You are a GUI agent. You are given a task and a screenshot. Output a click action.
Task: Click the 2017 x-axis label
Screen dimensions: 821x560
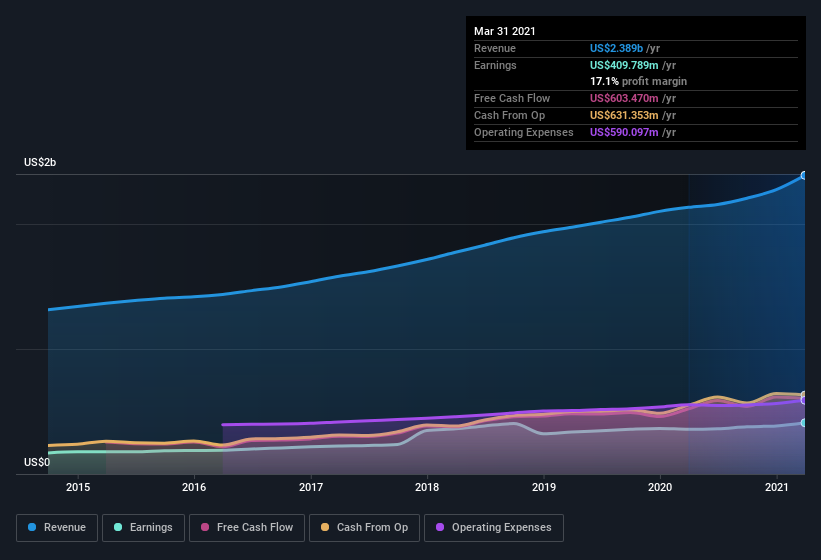(x=311, y=487)
